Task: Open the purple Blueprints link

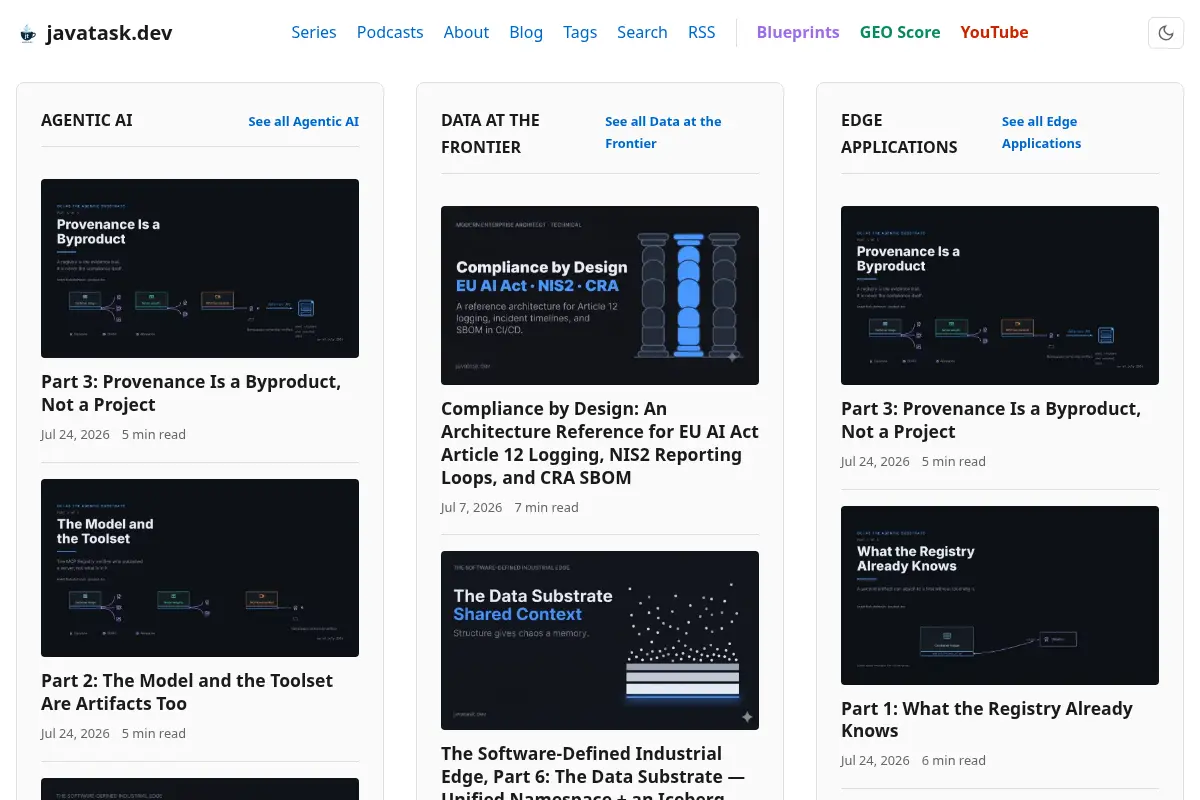Action: click(798, 32)
